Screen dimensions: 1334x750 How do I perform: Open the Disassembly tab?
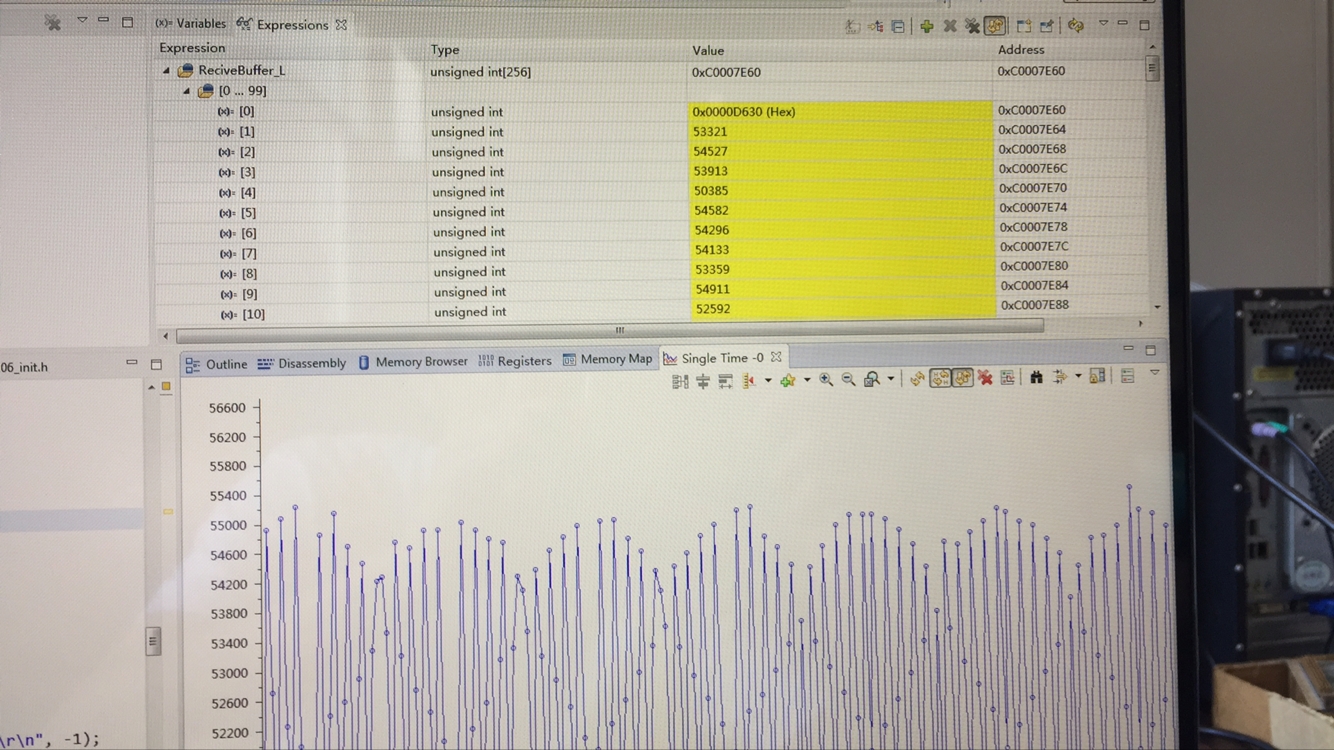point(301,363)
